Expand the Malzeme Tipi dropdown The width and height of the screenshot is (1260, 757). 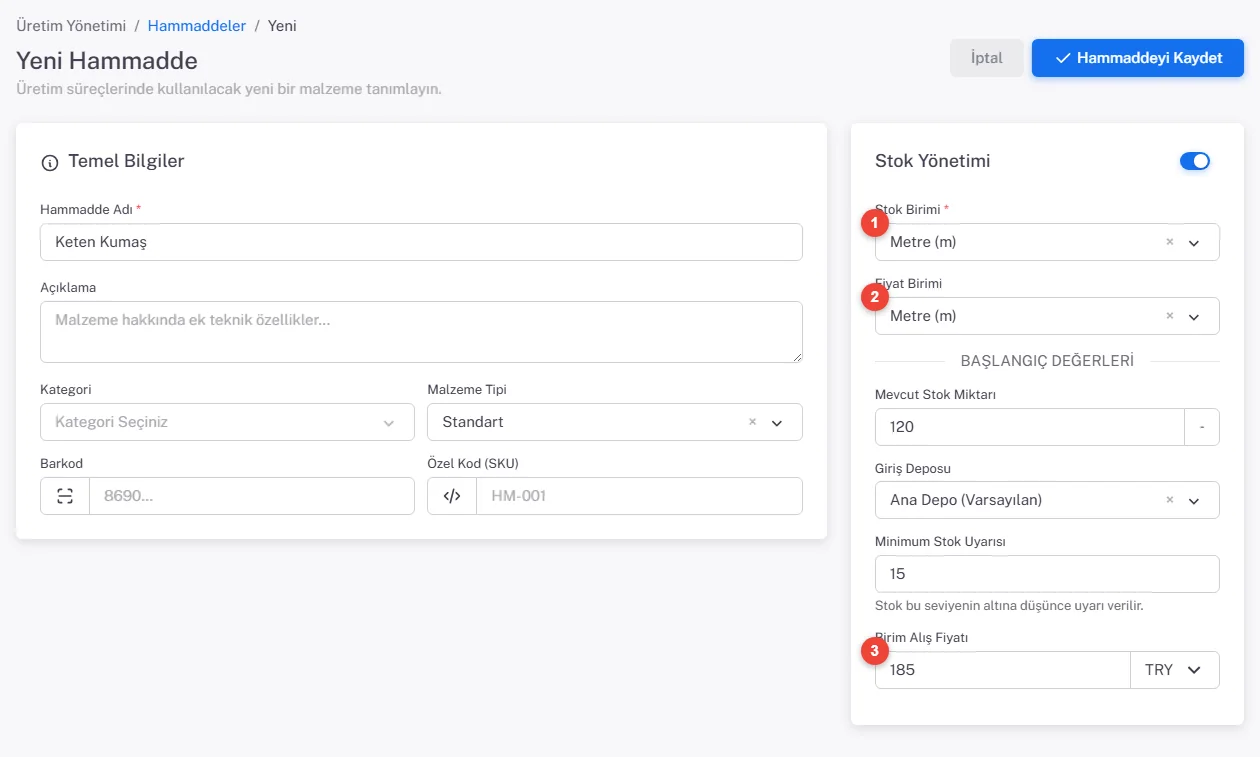777,422
